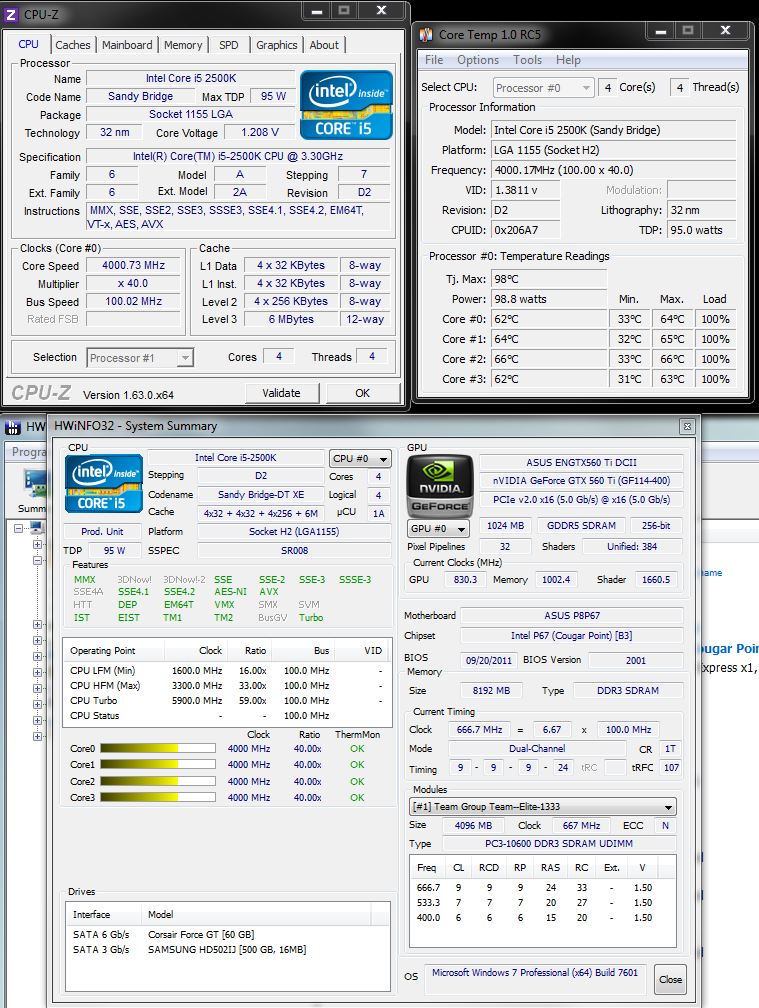Click the VID value 1.3811 v

[526, 190]
